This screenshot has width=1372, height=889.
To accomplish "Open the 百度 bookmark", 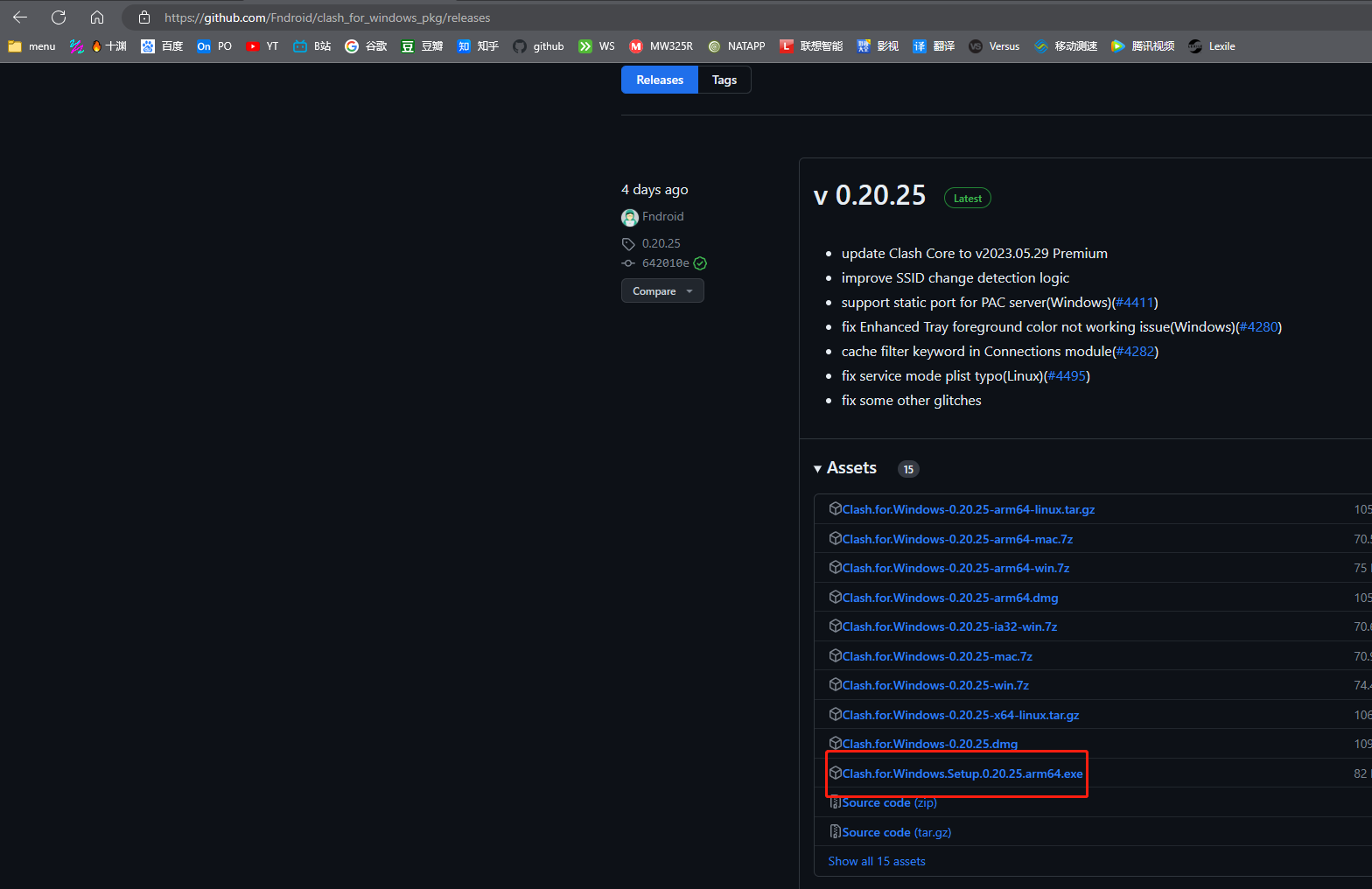I will click(x=162, y=46).
